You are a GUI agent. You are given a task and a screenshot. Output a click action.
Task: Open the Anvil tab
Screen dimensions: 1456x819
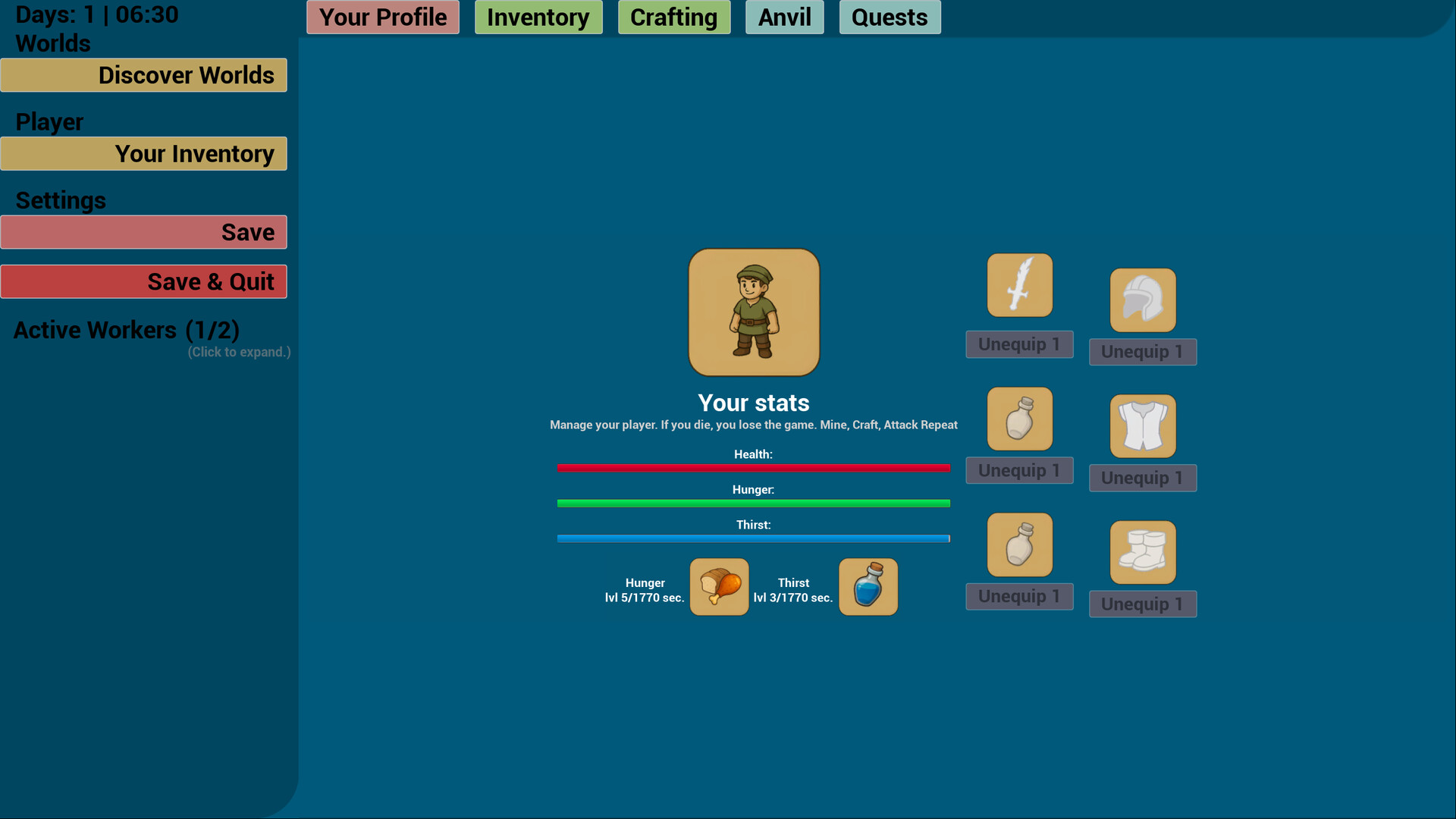pos(784,17)
